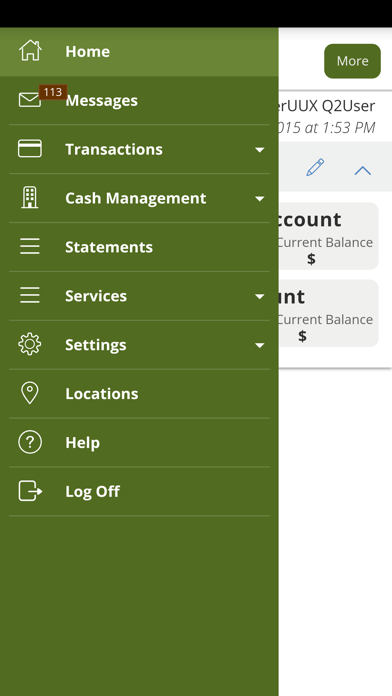Go to Statements
Screen dimensions: 392x696
(139, 247)
